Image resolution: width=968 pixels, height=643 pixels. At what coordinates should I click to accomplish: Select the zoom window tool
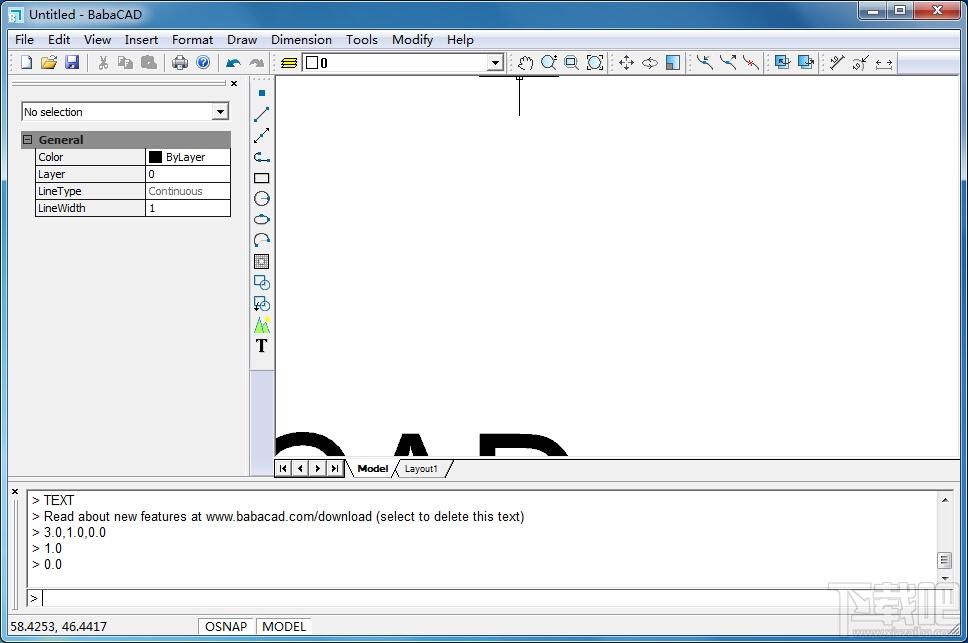click(x=572, y=62)
